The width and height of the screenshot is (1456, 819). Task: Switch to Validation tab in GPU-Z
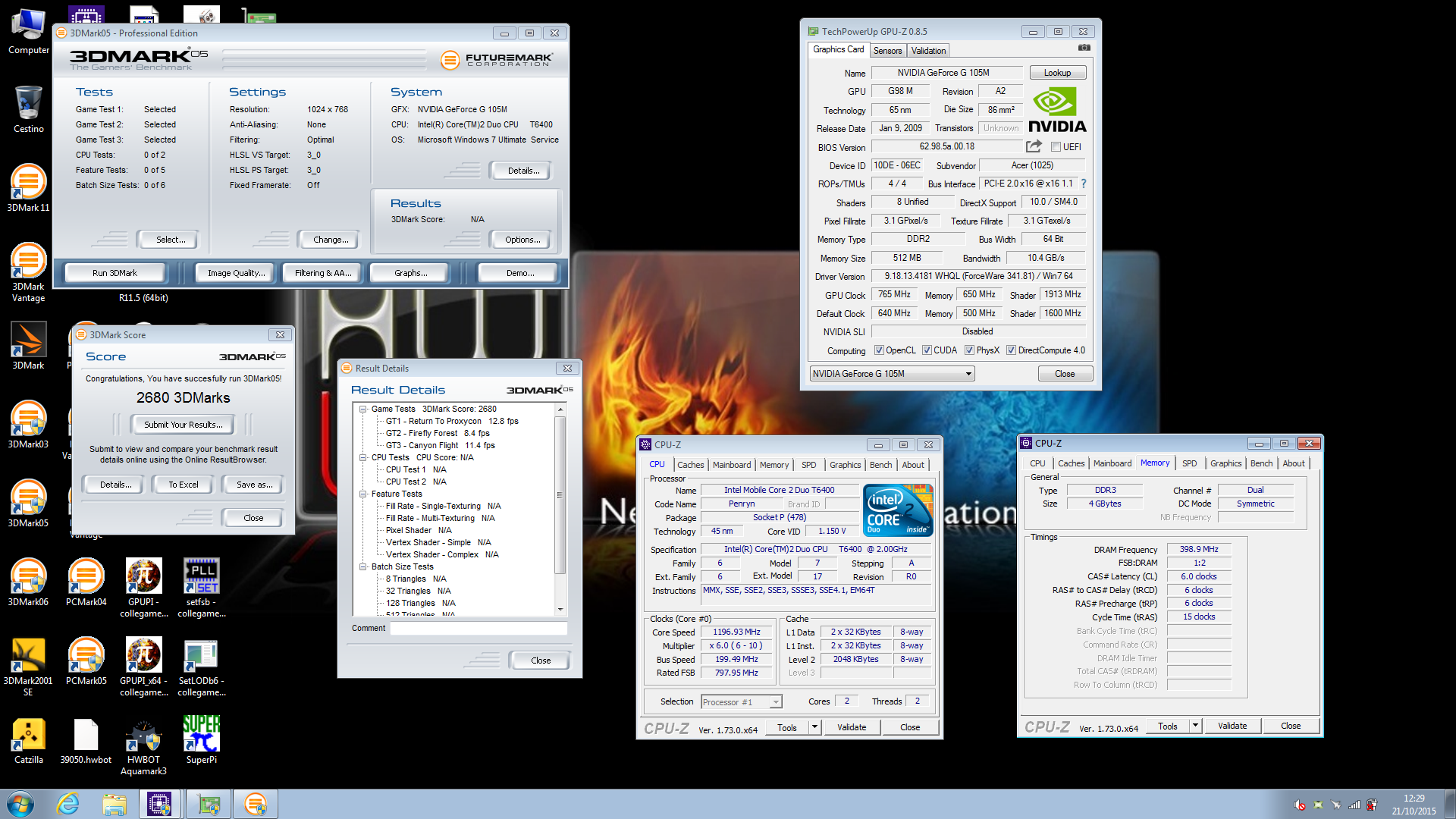pyautogui.click(x=928, y=51)
